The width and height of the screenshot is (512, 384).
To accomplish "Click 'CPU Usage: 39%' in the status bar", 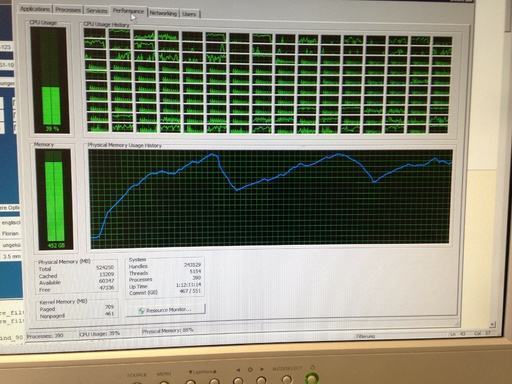I will pyautogui.click(x=99, y=334).
